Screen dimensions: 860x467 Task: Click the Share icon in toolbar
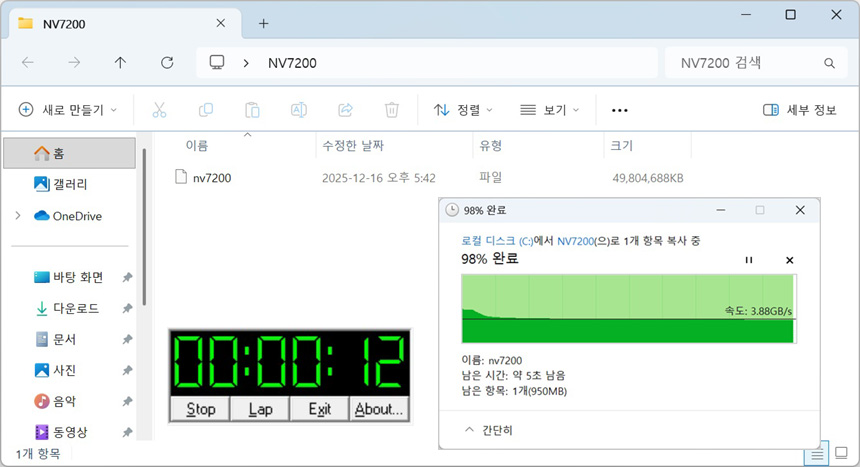pyautogui.click(x=345, y=110)
